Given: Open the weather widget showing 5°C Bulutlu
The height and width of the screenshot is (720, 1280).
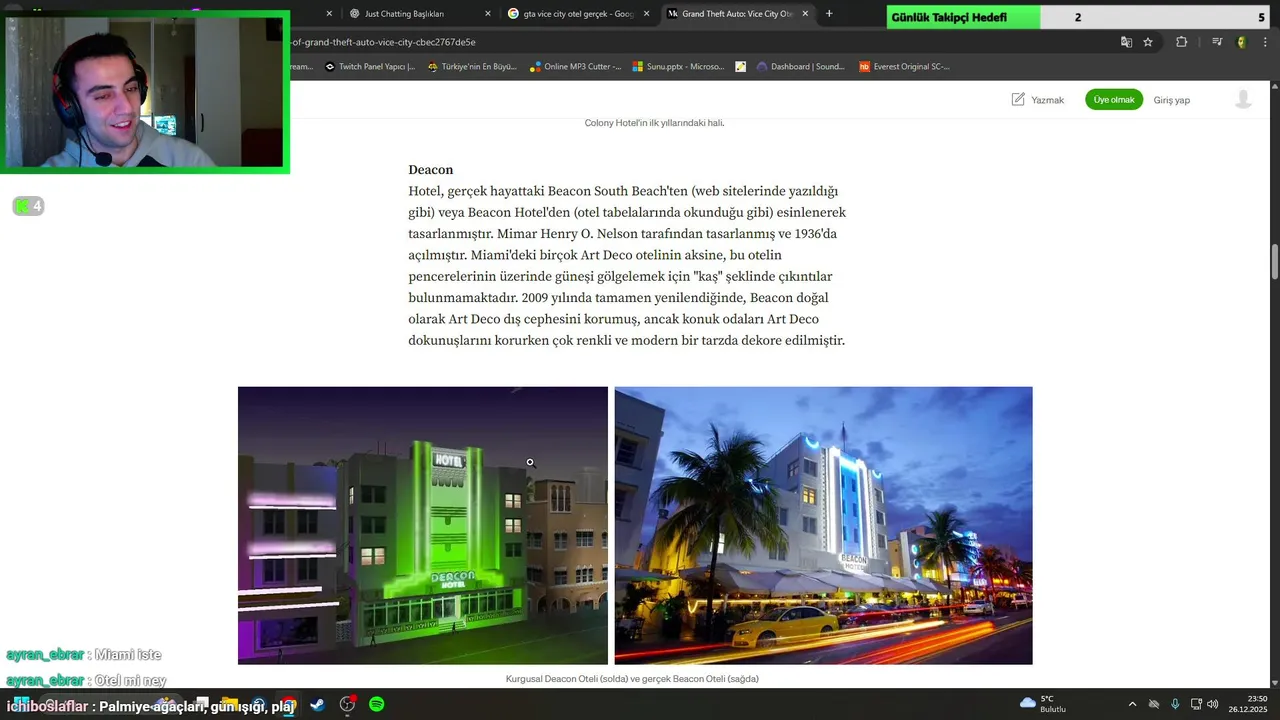Looking at the screenshot, I should [1043, 704].
